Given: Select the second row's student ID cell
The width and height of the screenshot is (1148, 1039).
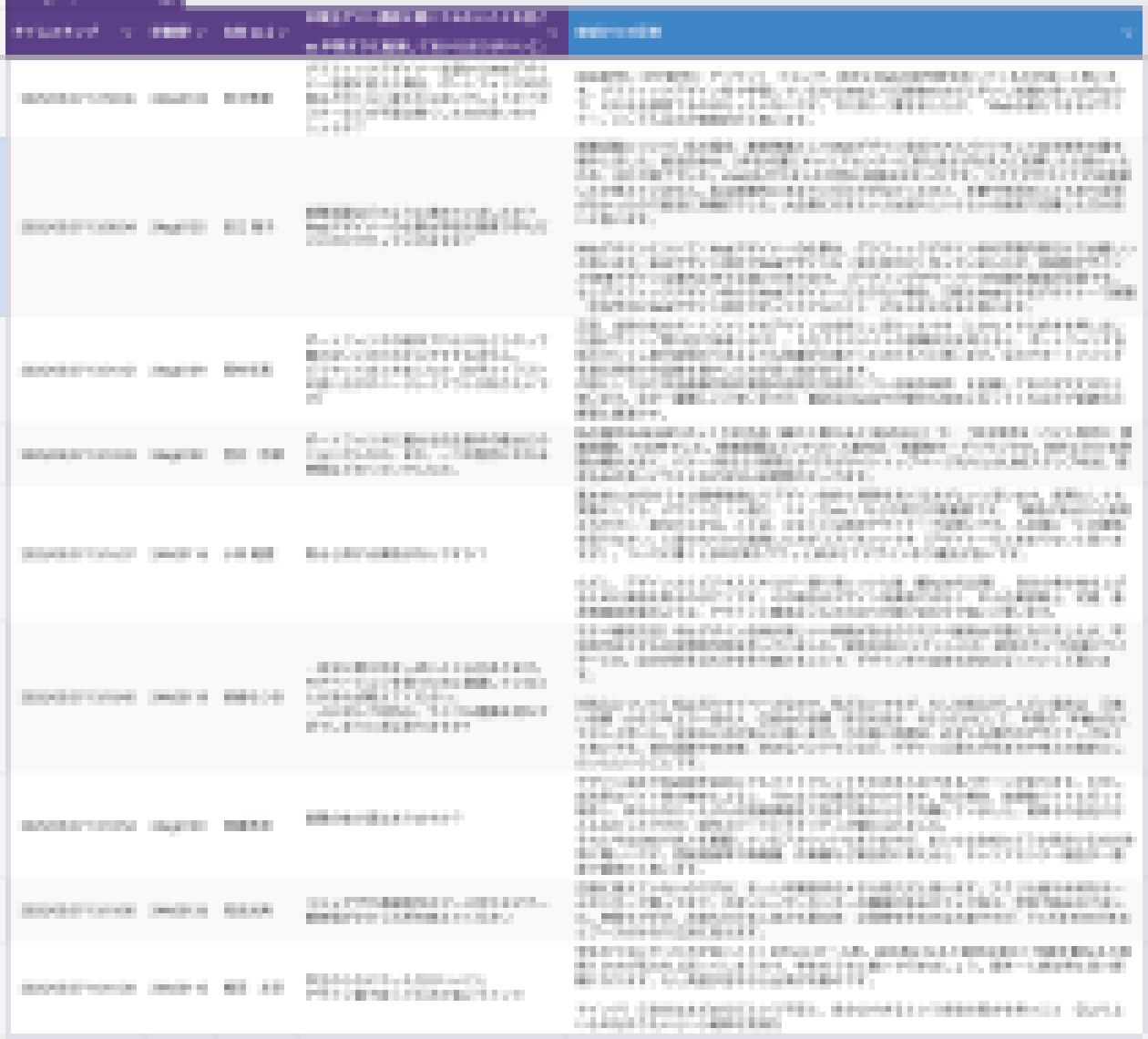Looking at the screenshot, I should [x=178, y=227].
